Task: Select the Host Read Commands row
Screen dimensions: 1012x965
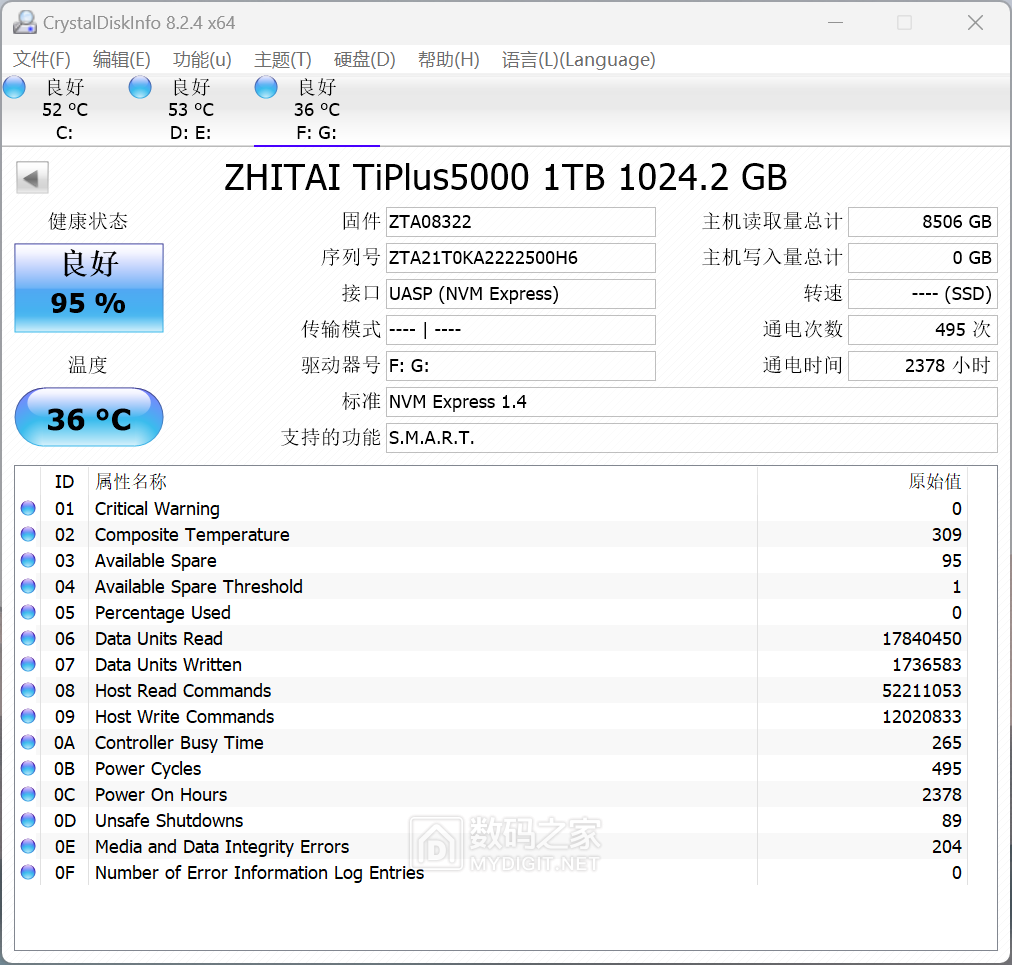Action: click(x=491, y=691)
